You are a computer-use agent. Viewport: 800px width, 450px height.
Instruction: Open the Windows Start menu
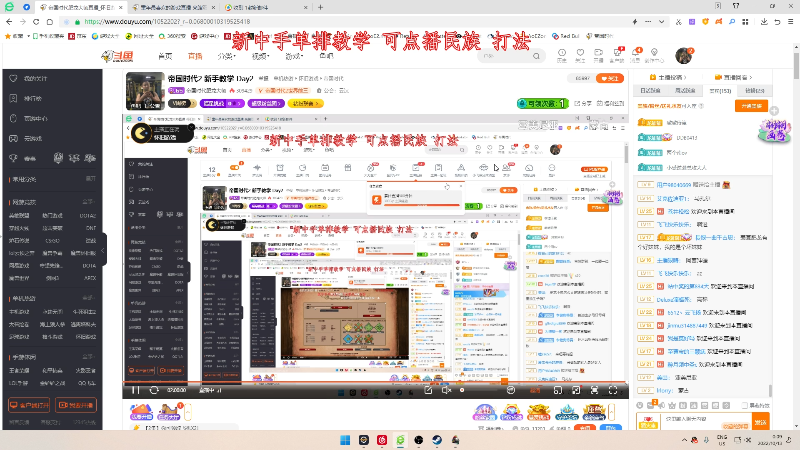coord(345,440)
